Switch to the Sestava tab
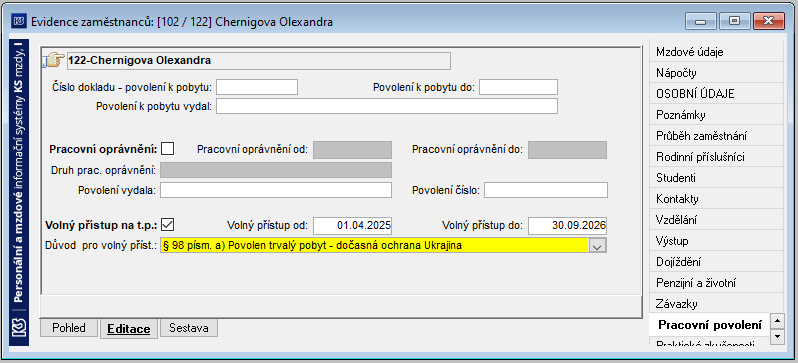This screenshot has width=798, height=363. [x=189, y=328]
